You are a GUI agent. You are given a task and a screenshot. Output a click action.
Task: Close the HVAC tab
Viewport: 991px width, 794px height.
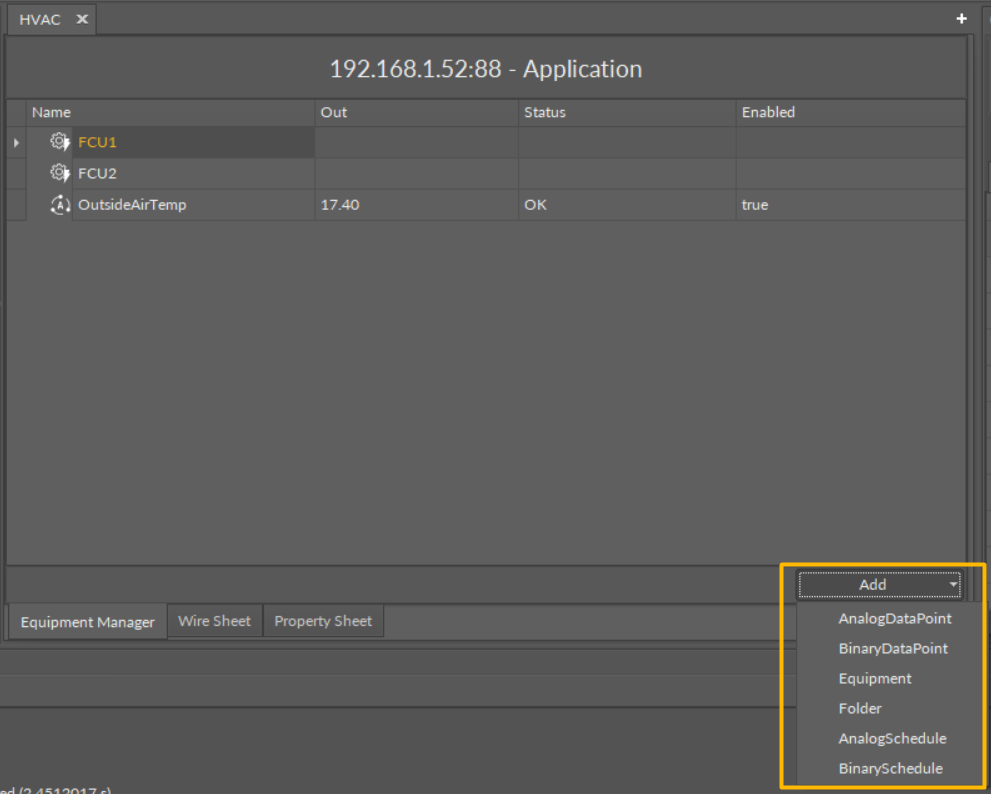click(x=82, y=19)
